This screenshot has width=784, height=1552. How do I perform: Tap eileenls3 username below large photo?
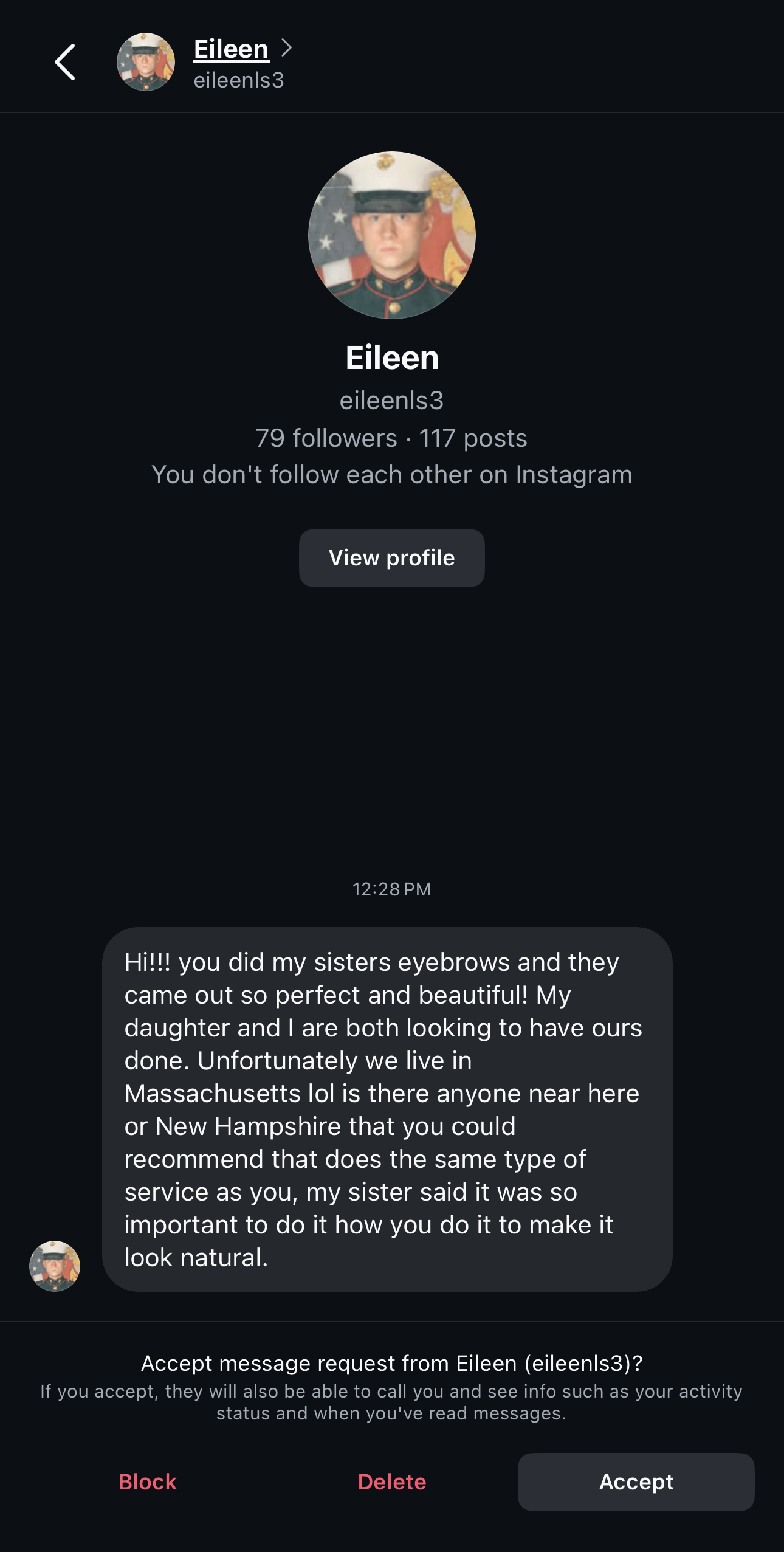coord(392,401)
